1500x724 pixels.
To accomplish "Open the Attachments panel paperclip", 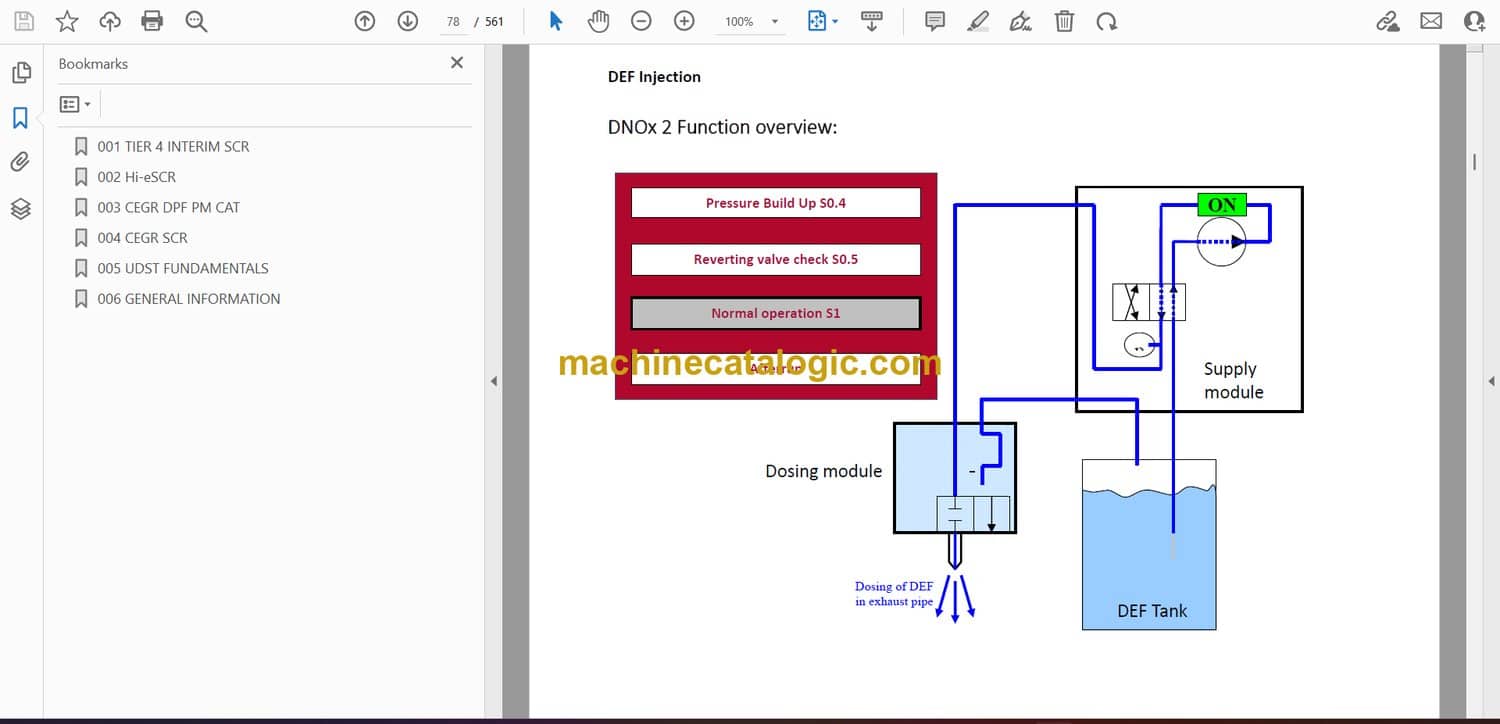I will click(x=21, y=162).
